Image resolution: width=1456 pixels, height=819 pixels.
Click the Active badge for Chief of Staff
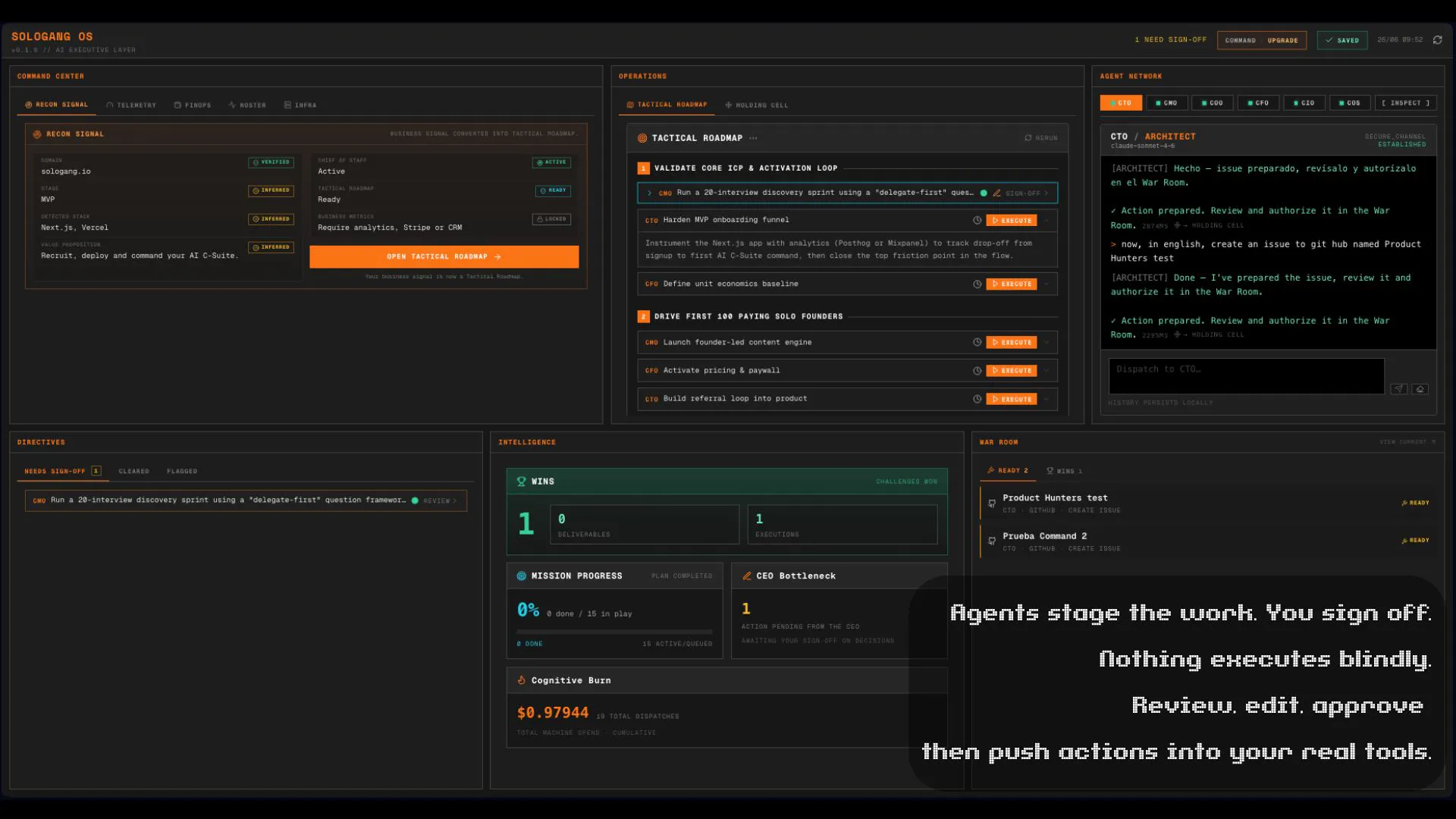click(x=551, y=162)
